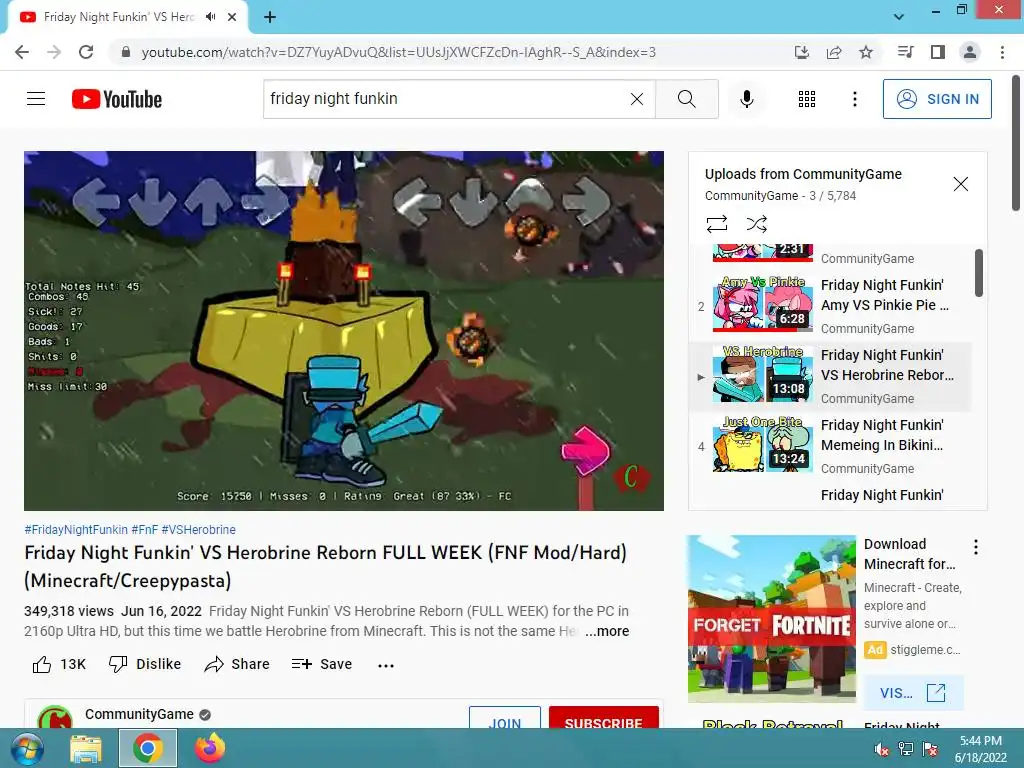The height and width of the screenshot is (768, 1024).
Task: Go forward with browser forward arrow
Action: point(54,52)
